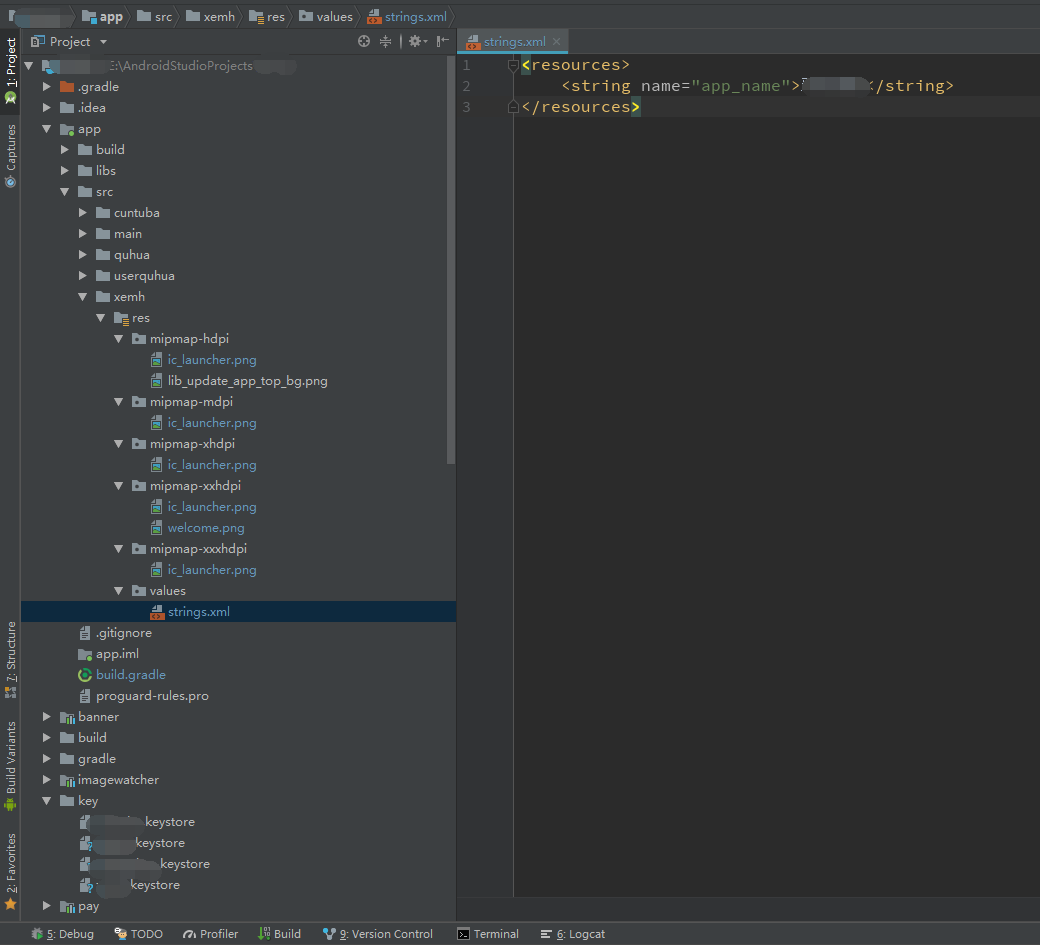This screenshot has height=945, width=1040.
Task: Expand the imagewatcher module
Action: tap(46, 779)
